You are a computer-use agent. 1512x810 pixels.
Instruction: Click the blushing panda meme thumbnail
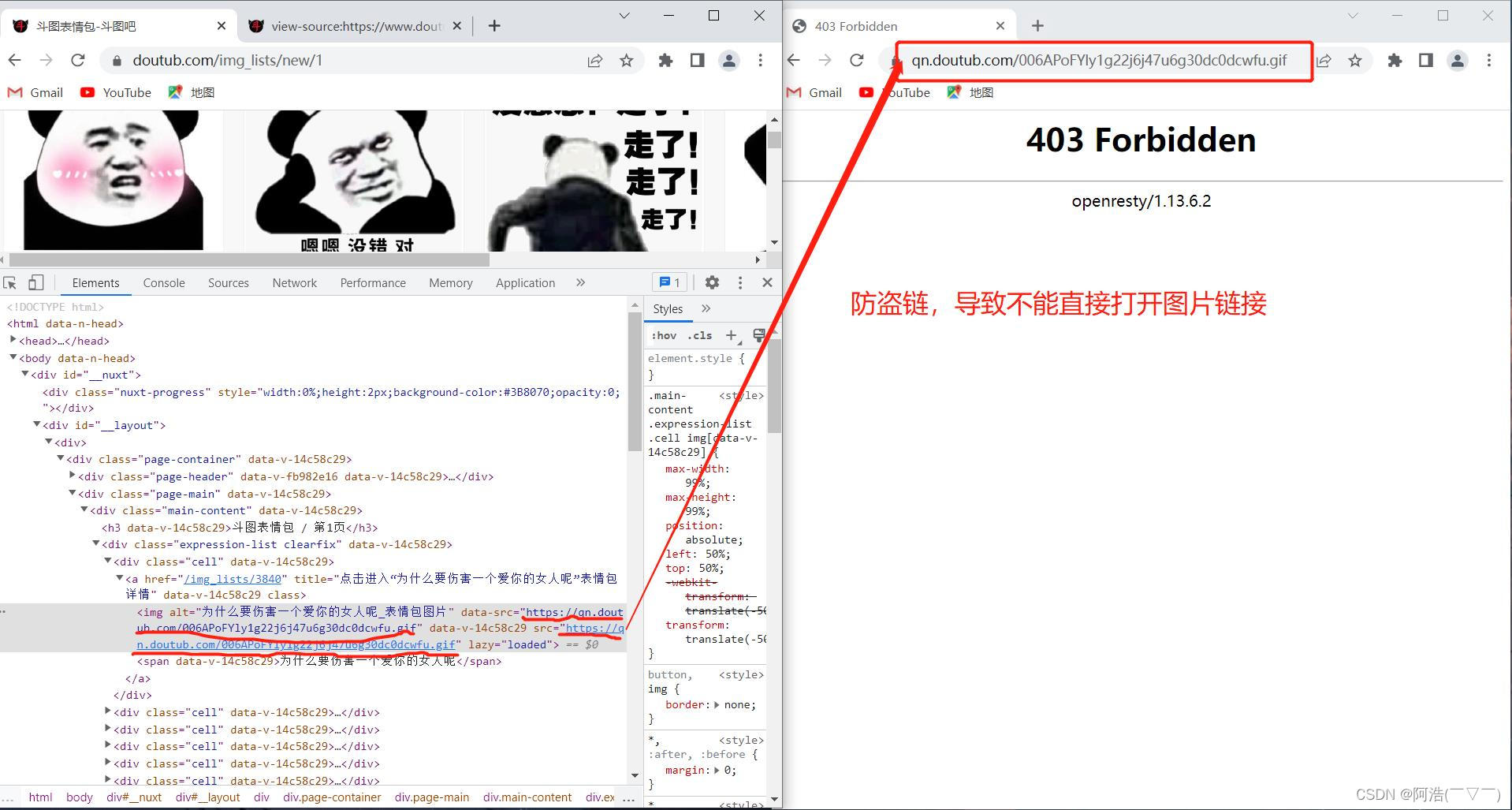click(114, 180)
